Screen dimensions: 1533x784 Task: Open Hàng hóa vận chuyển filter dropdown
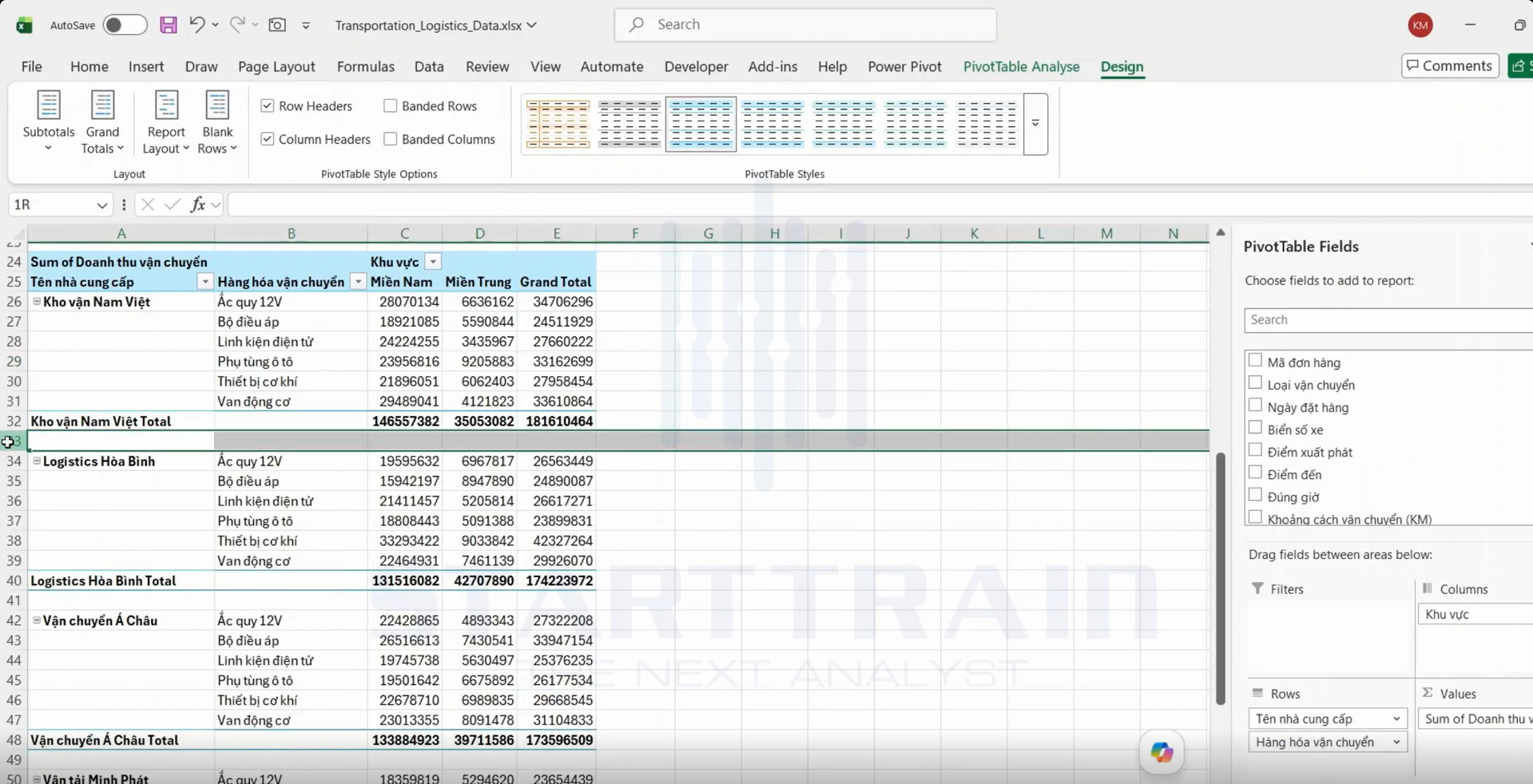[x=358, y=282]
